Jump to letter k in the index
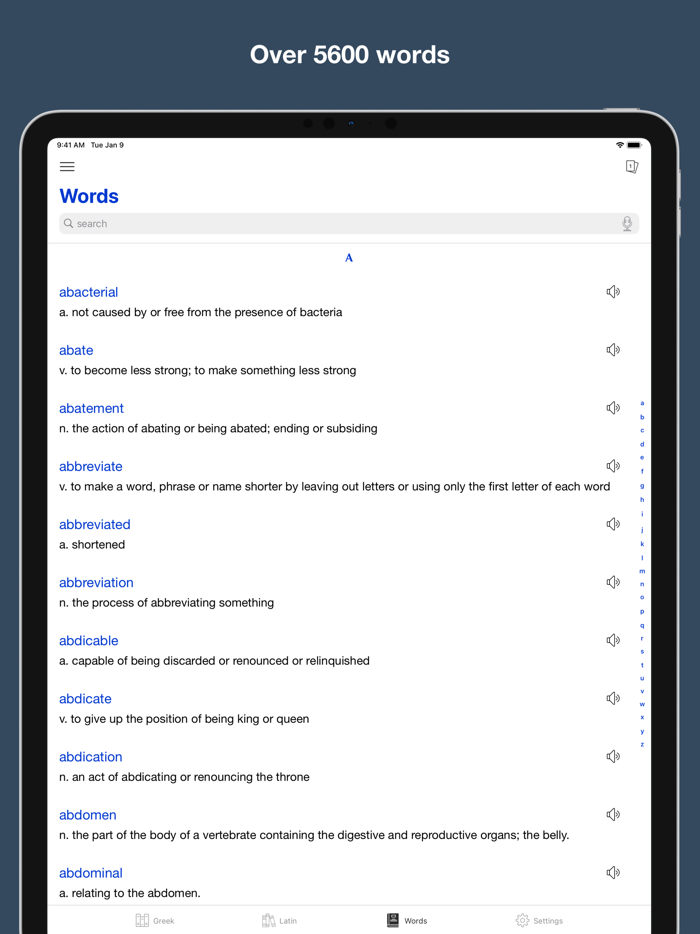The width and height of the screenshot is (700, 934). click(x=642, y=544)
